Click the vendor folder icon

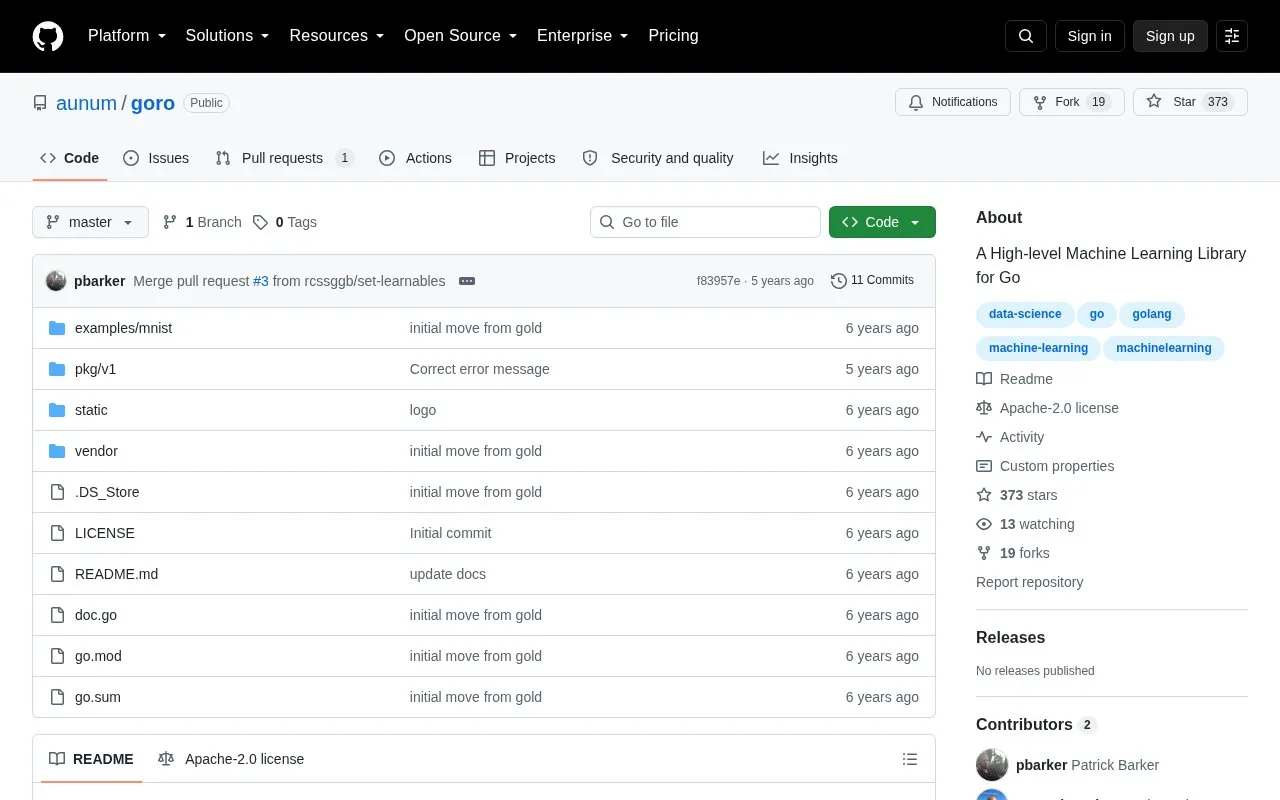[x=57, y=451]
